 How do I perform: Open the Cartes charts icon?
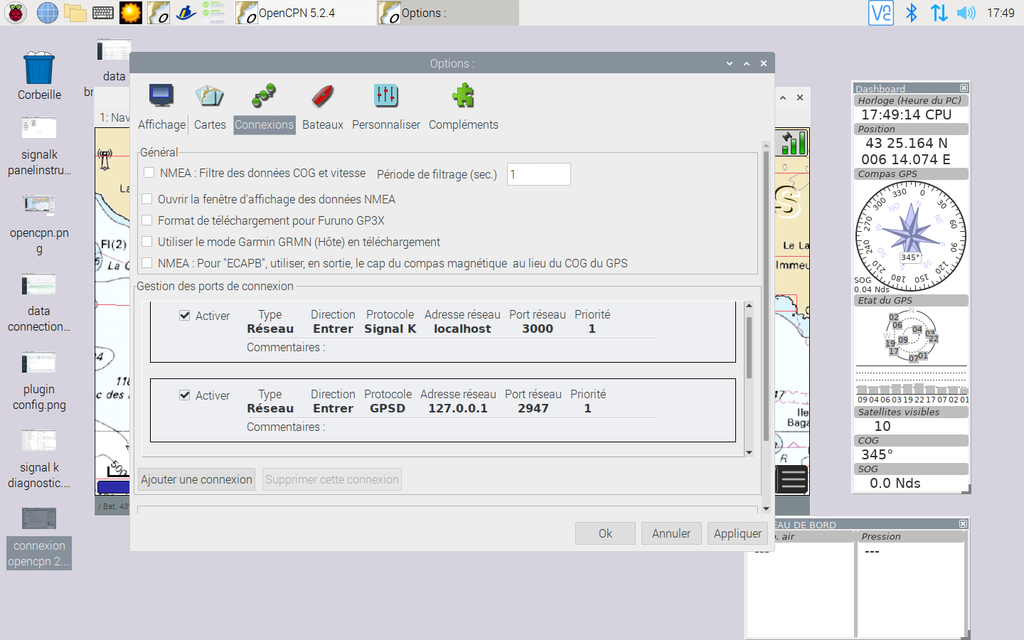(210, 96)
